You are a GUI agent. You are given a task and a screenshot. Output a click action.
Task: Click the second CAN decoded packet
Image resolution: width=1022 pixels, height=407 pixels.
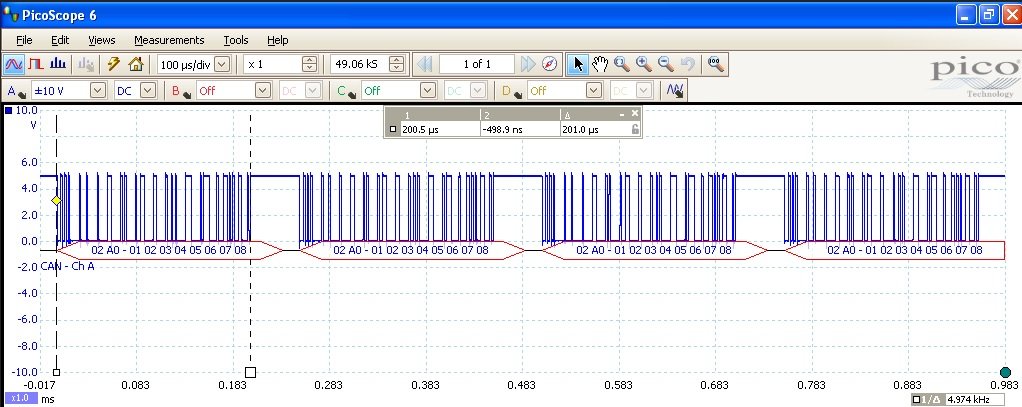pos(412,250)
